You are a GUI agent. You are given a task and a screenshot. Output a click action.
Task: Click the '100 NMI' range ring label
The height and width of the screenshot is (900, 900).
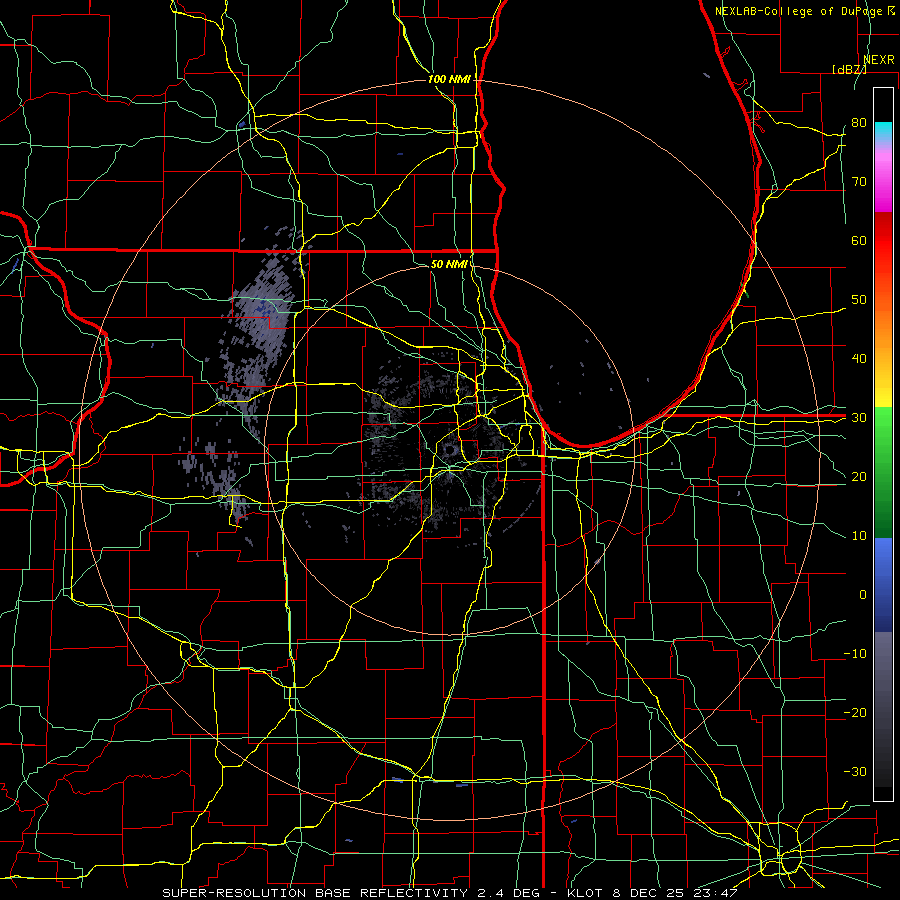[449, 79]
